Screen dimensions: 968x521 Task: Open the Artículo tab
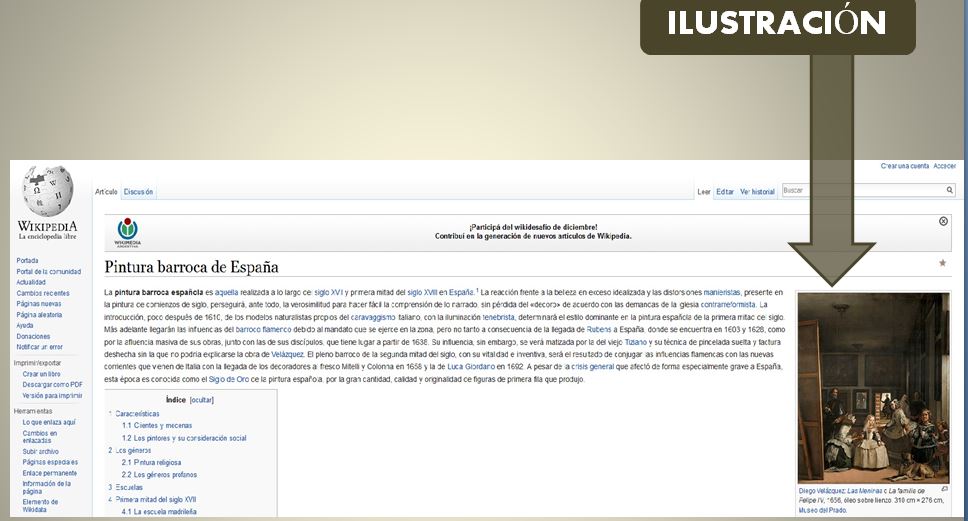pyautogui.click(x=106, y=192)
